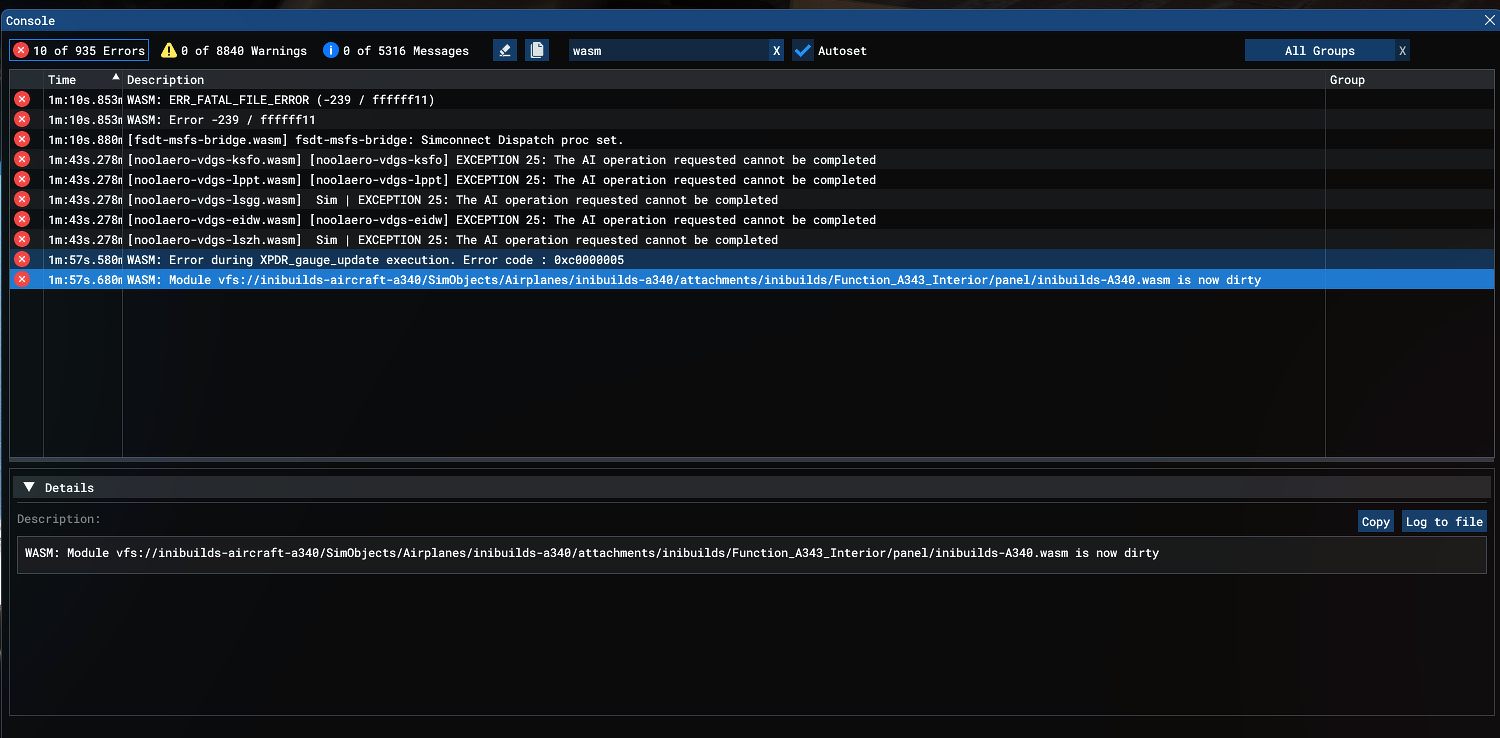
Task: Uncheck the Autoset checkbox
Action: pos(803,50)
